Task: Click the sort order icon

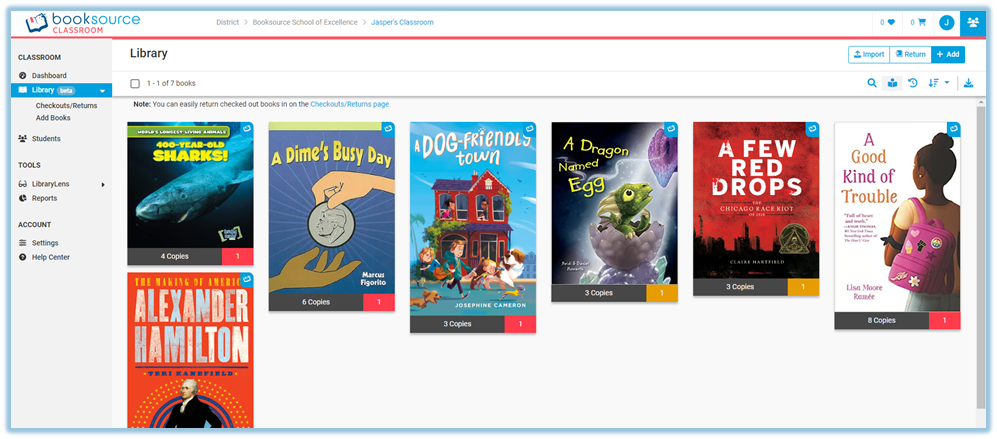Action: (933, 83)
